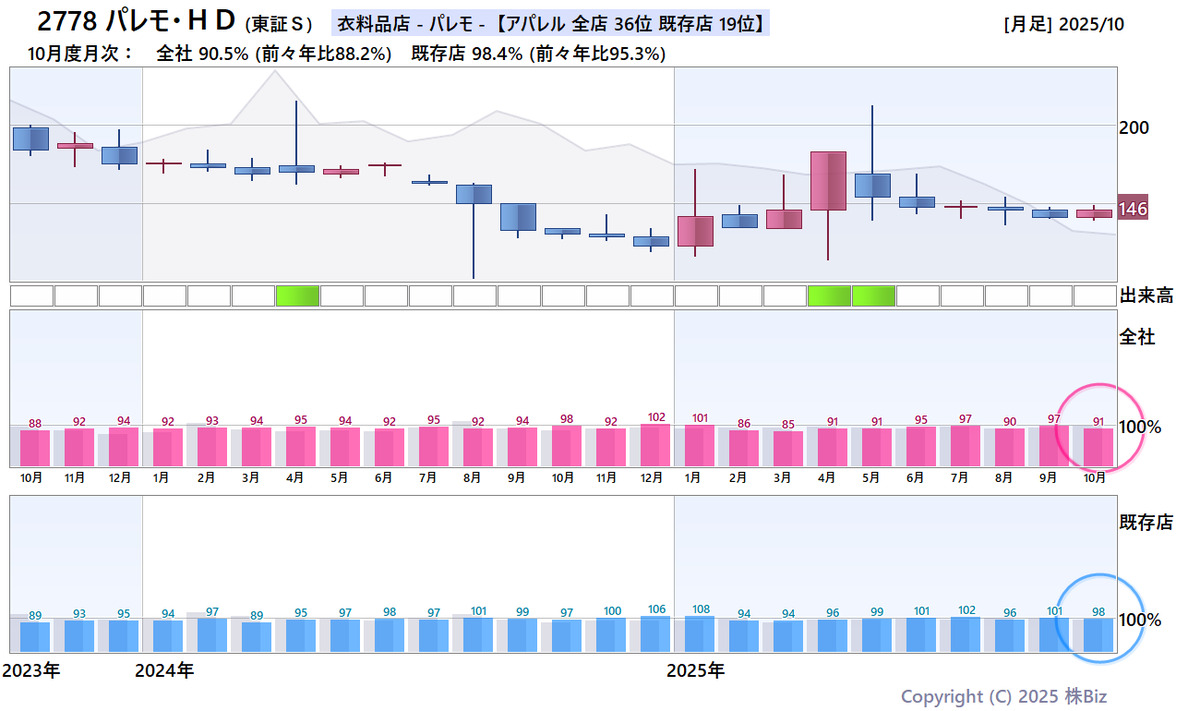Screen dimensions: 1200x711
Task: Click the 全社 panel label
Action: pyautogui.click(x=1136, y=337)
